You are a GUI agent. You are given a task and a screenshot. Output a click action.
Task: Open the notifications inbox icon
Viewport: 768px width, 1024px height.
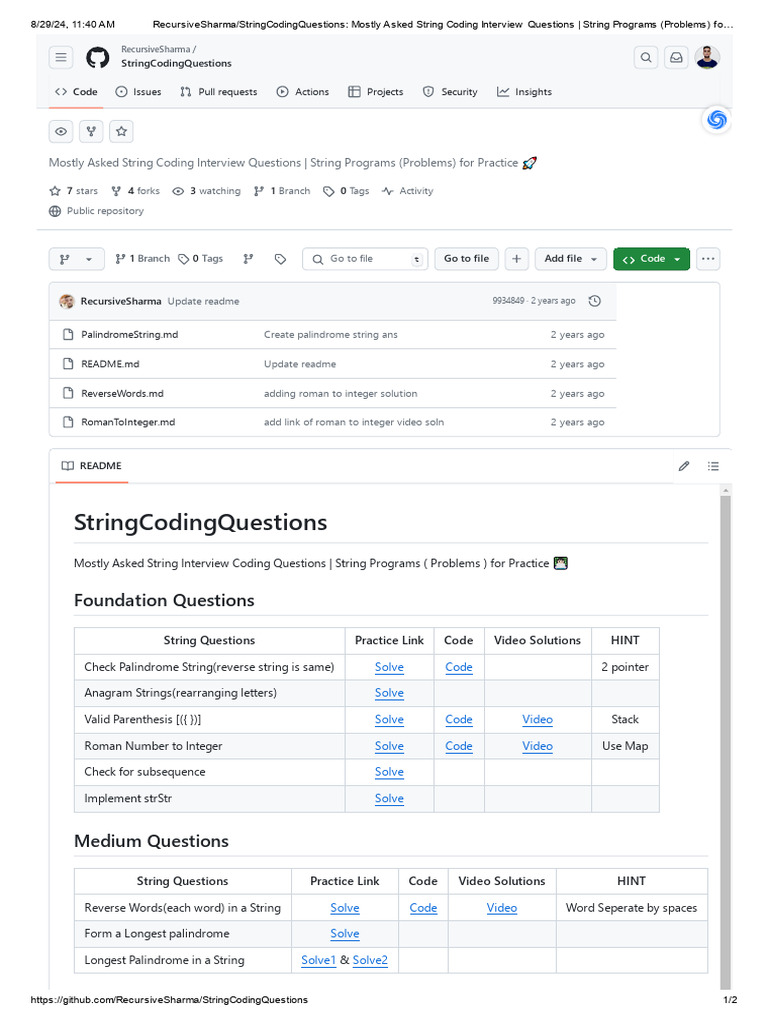coord(676,58)
